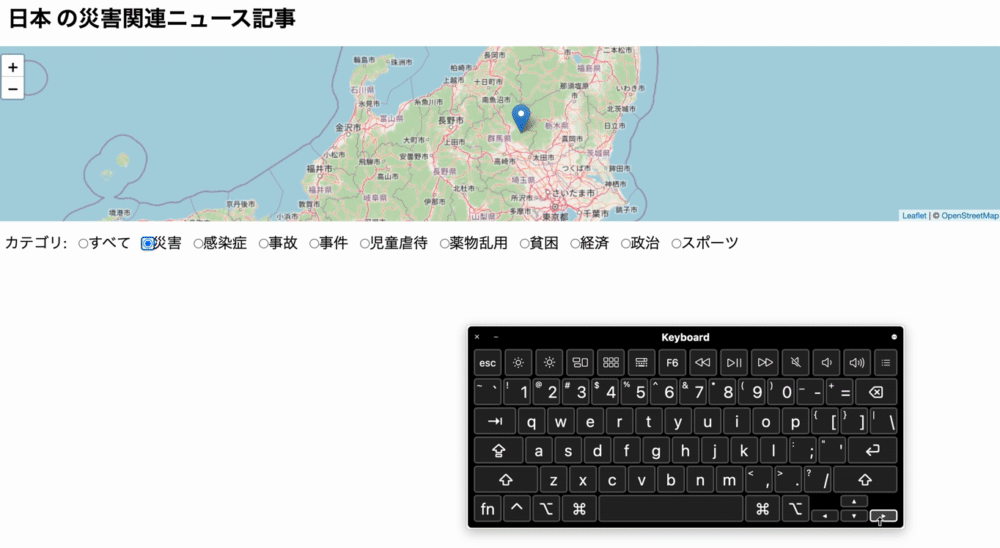The width and height of the screenshot is (1000, 548).
Task: Tap the left command key
Action: coord(579,508)
